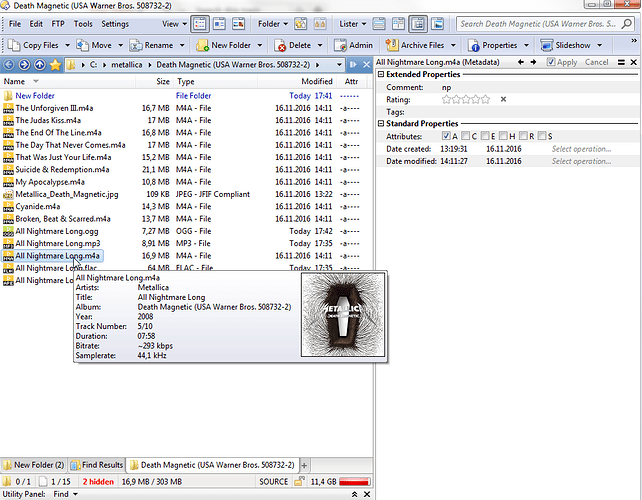This screenshot has width=642, height=500.
Task: Toggle the E attribute checkbox
Action: coord(485,136)
